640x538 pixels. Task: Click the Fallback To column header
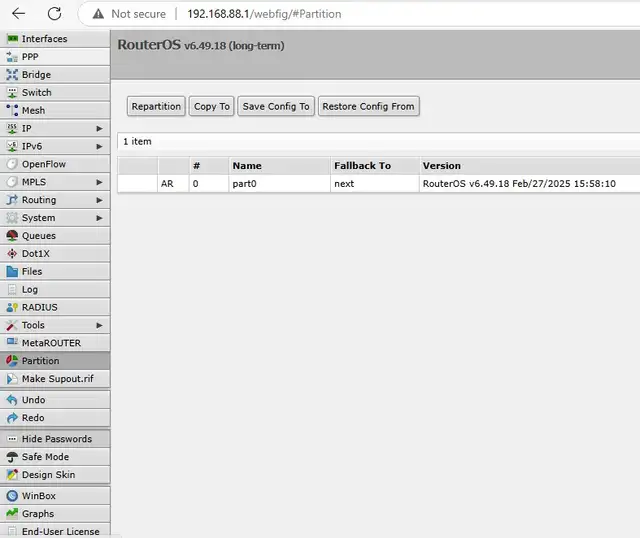pyautogui.click(x=374, y=166)
